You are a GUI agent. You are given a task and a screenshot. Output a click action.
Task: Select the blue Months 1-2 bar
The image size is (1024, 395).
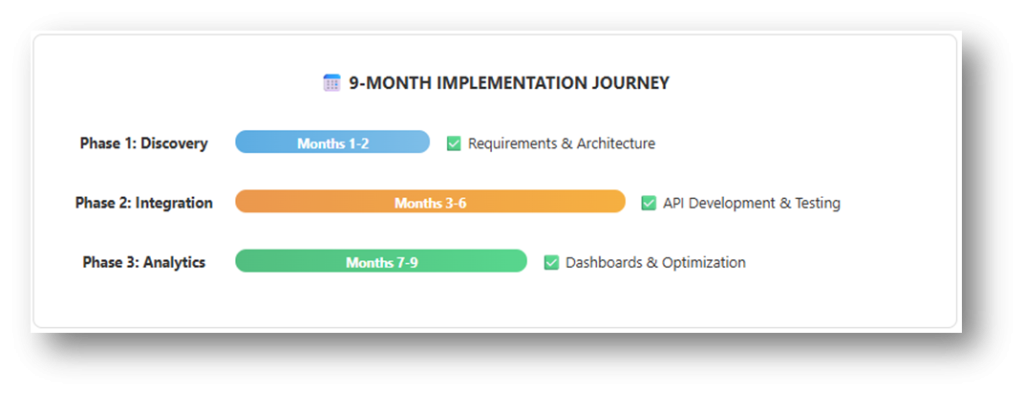tap(332, 142)
